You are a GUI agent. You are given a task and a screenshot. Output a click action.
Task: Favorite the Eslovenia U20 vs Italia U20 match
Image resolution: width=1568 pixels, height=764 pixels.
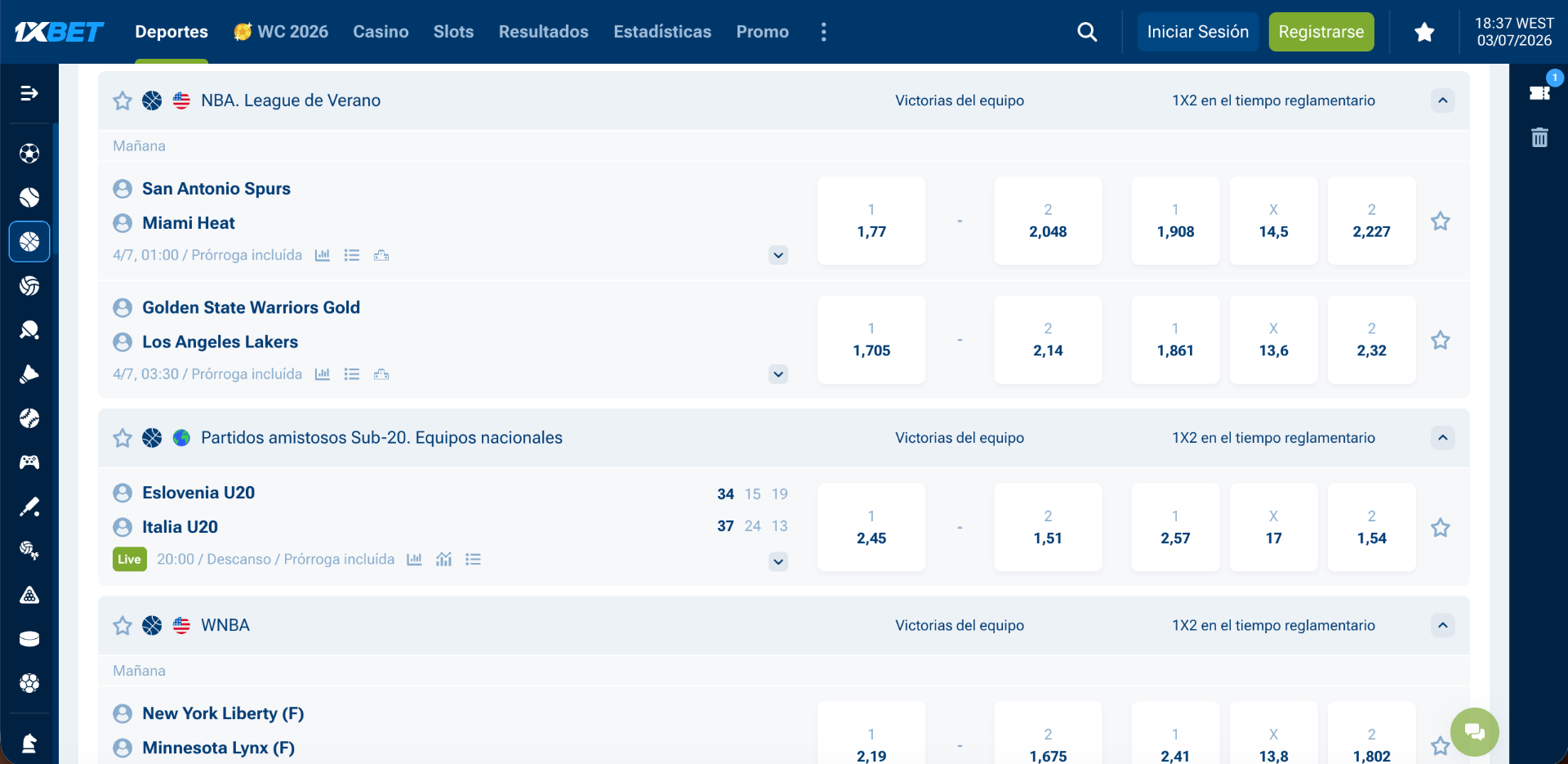click(x=1441, y=528)
